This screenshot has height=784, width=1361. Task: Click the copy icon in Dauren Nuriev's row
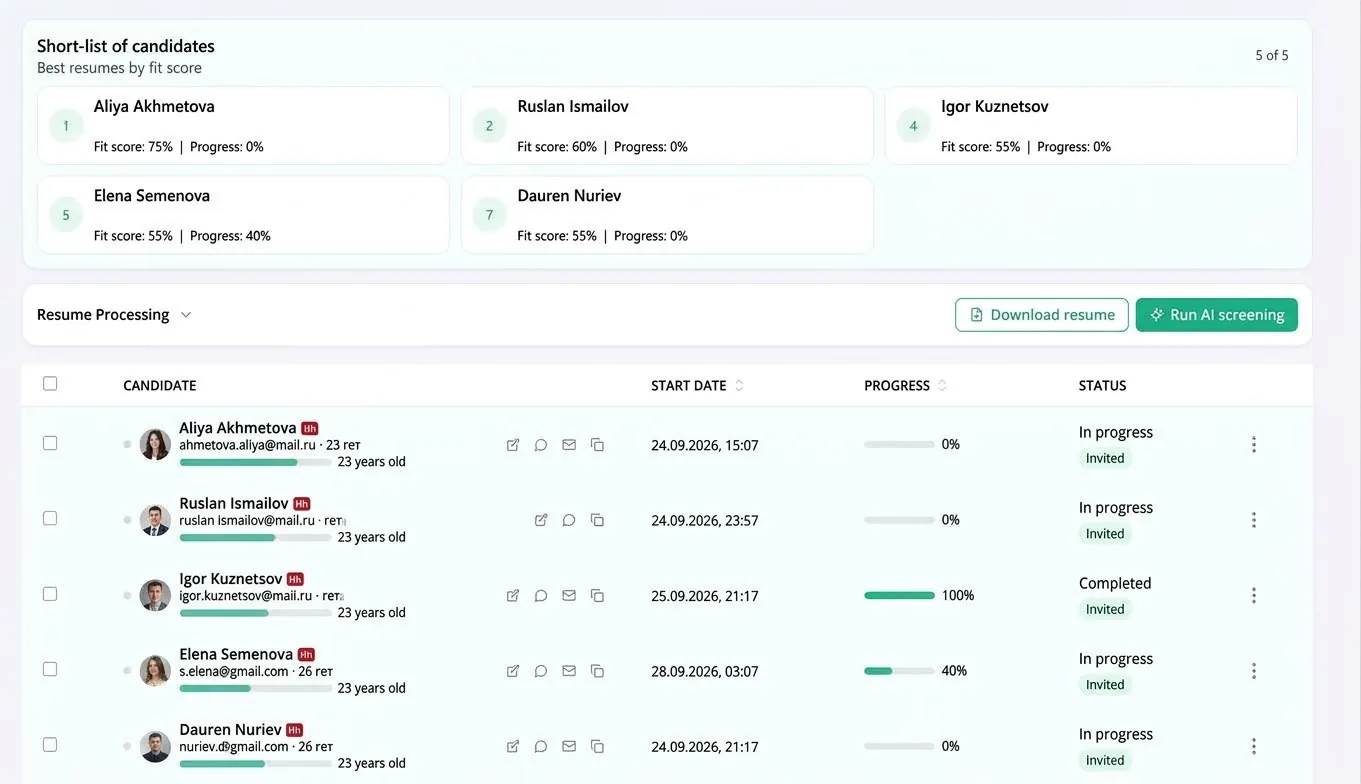point(597,746)
